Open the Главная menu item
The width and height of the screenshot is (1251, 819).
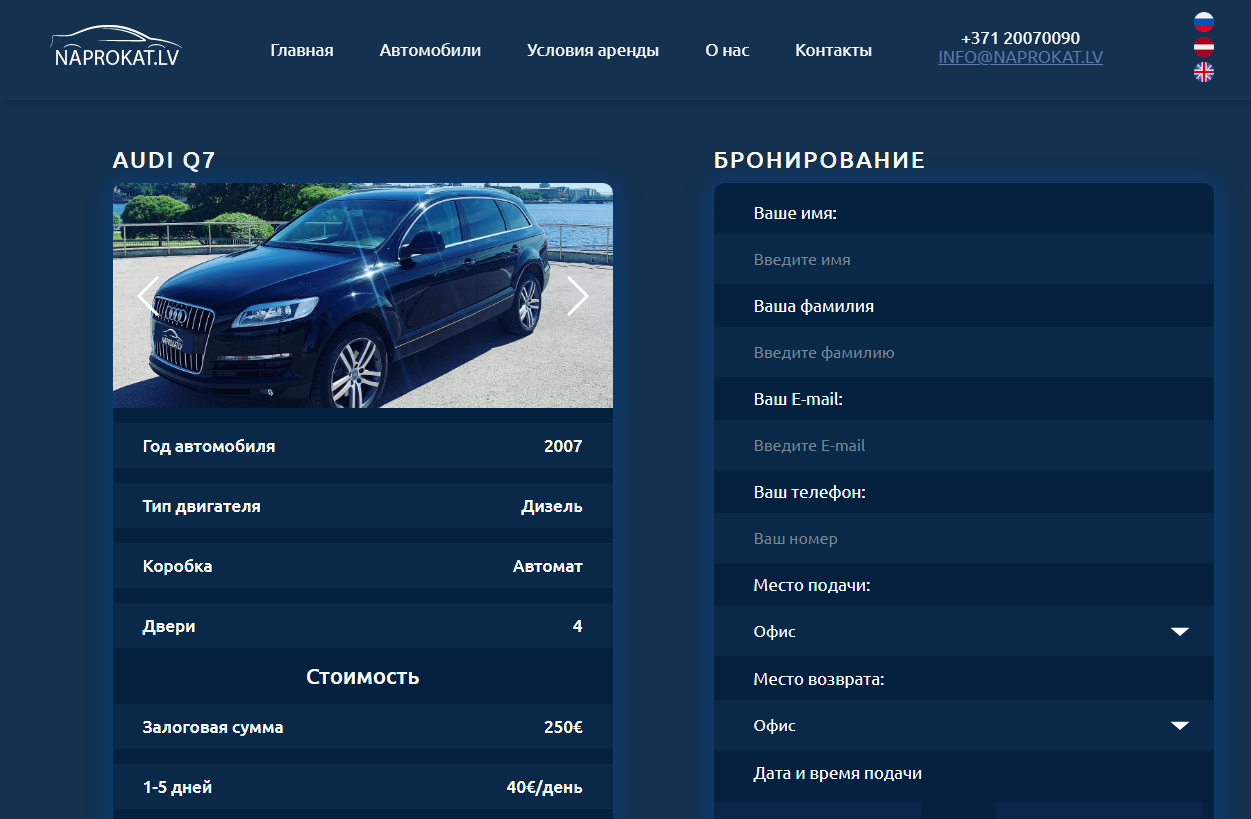[302, 50]
